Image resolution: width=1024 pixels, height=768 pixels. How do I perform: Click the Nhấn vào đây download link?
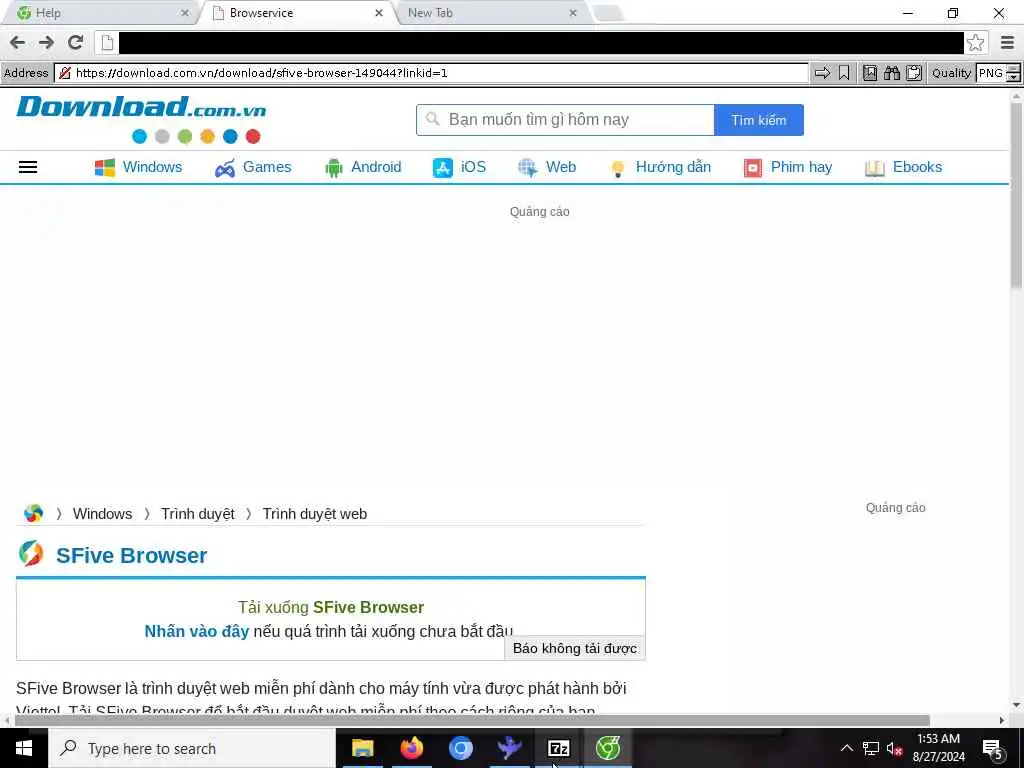click(x=197, y=632)
